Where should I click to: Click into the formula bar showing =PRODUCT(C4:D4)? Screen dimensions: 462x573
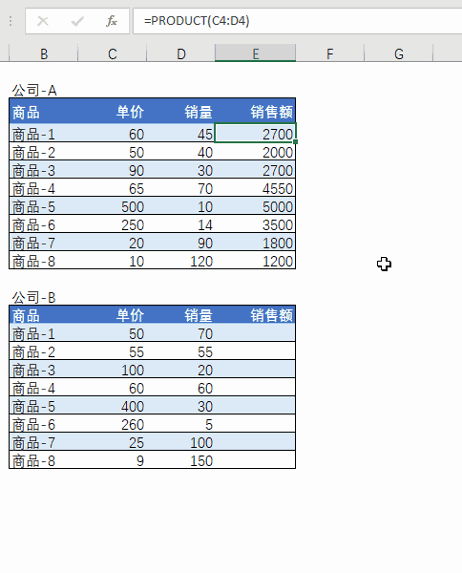pyautogui.click(x=297, y=21)
